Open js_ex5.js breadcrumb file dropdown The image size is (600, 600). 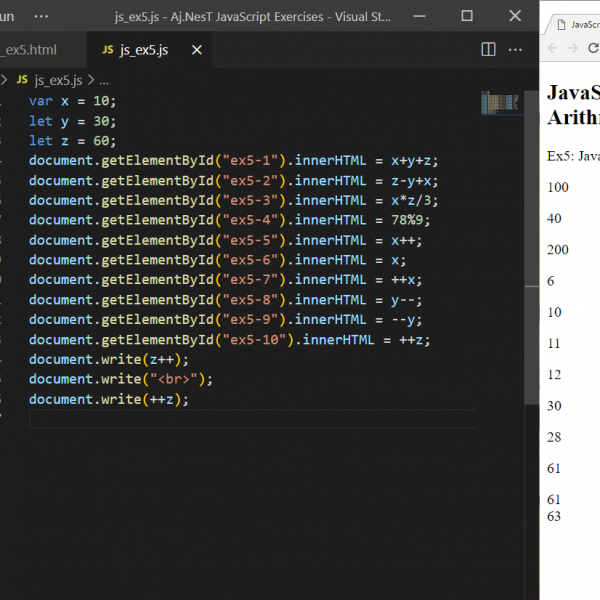(58, 80)
